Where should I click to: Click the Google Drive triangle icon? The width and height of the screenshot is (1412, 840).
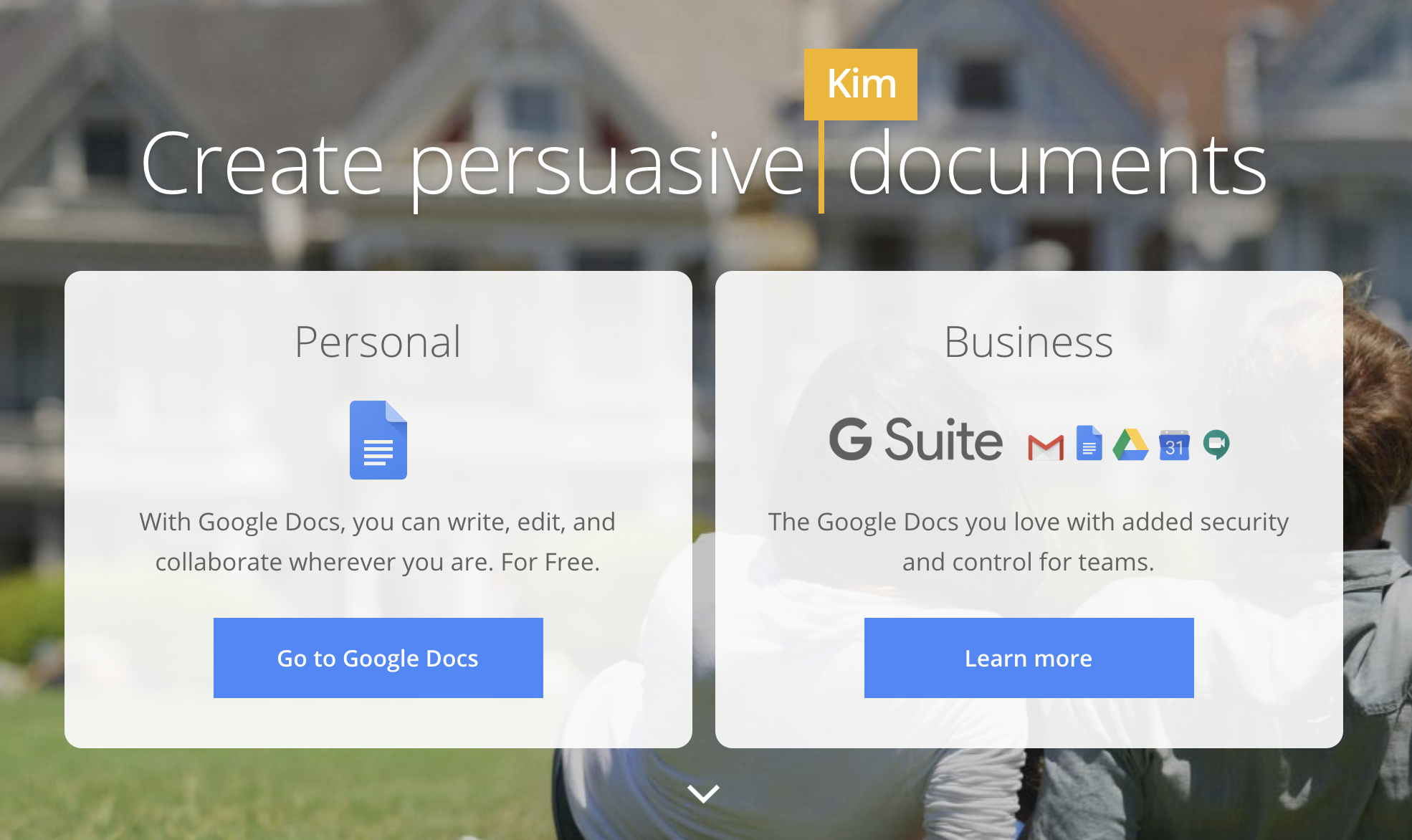(x=1130, y=445)
